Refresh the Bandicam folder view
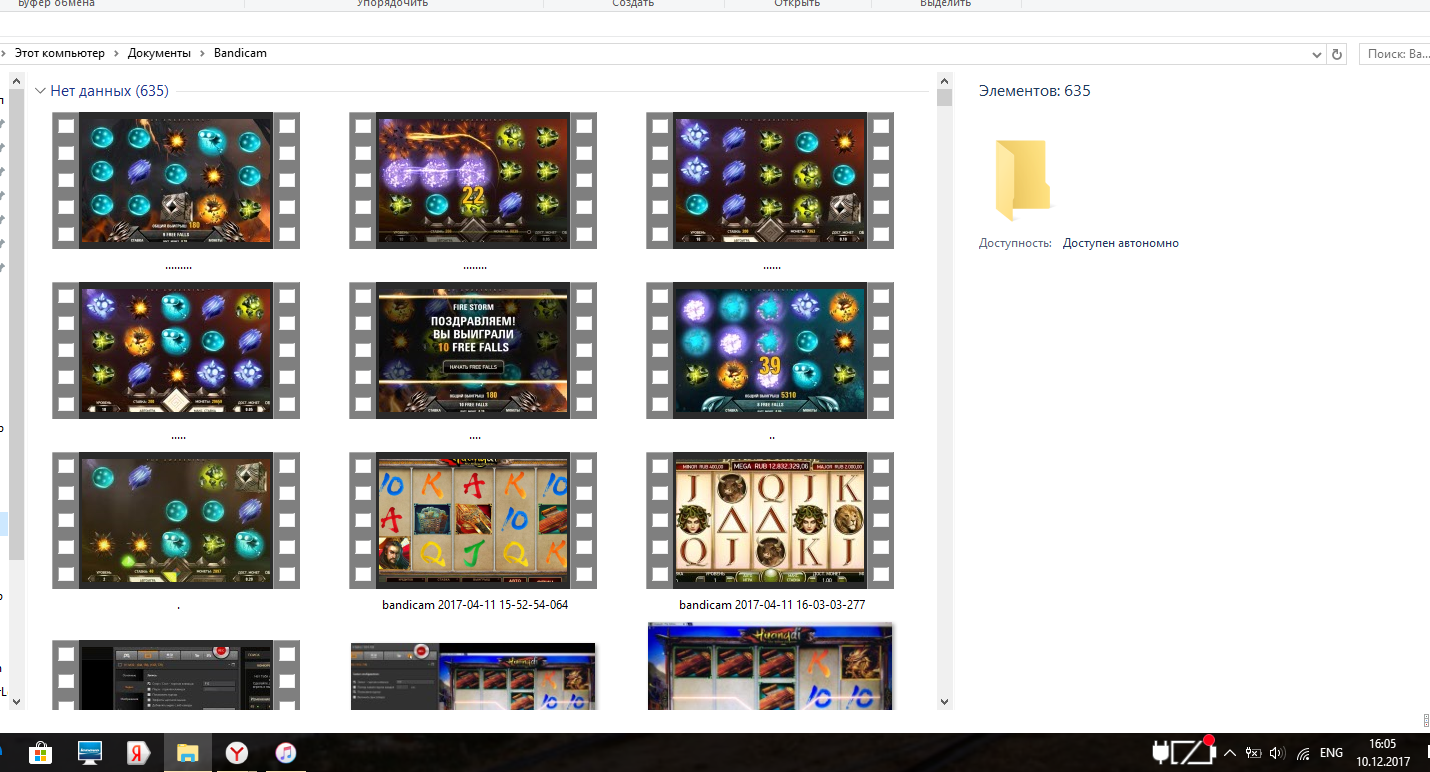This screenshot has height=772, width=1430. [x=1338, y=54]
